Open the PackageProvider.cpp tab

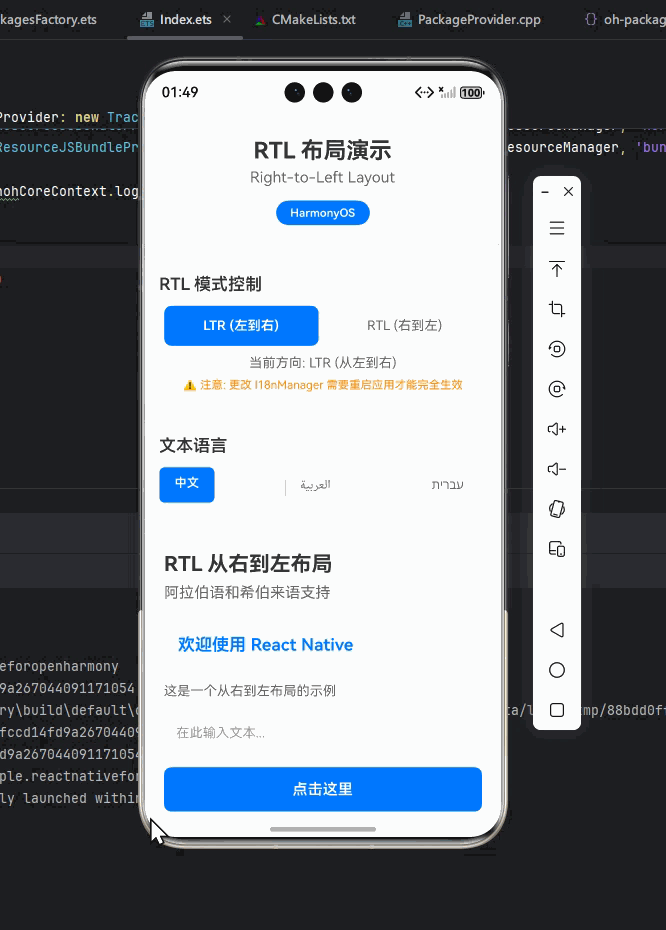pyautogui.click(x=479, y=20)
